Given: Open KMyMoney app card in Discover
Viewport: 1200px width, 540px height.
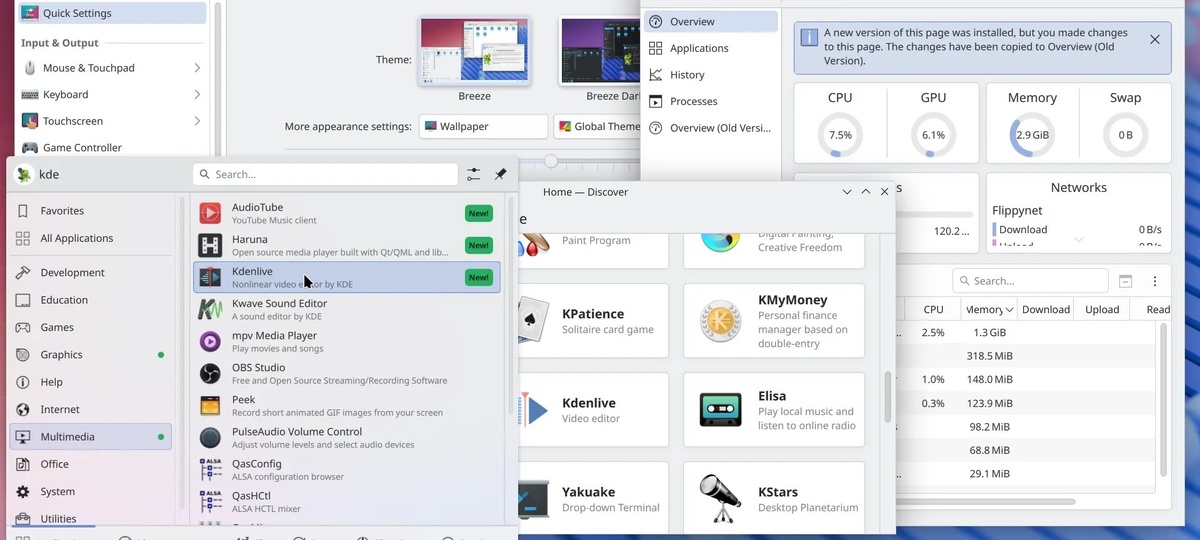Looking at the screenshot, I should (x=774, y=321).
